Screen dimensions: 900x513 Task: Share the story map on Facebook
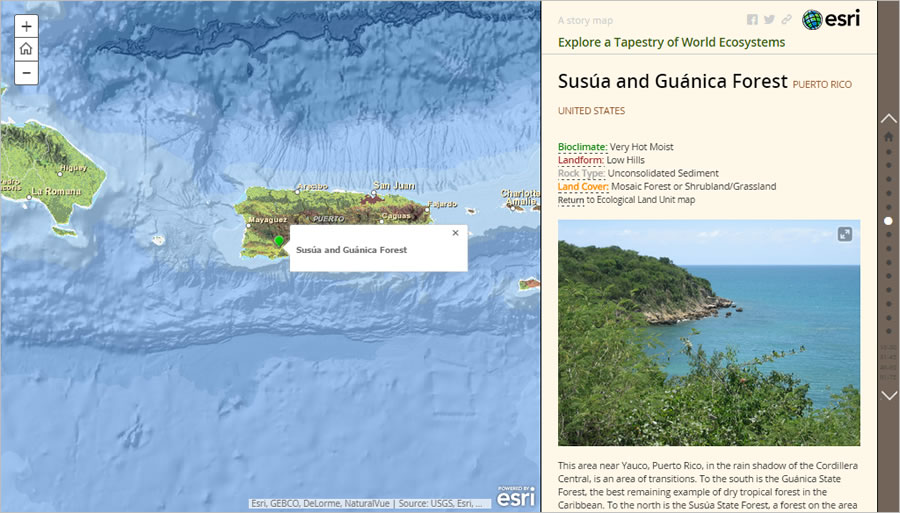tap(752, 20)
